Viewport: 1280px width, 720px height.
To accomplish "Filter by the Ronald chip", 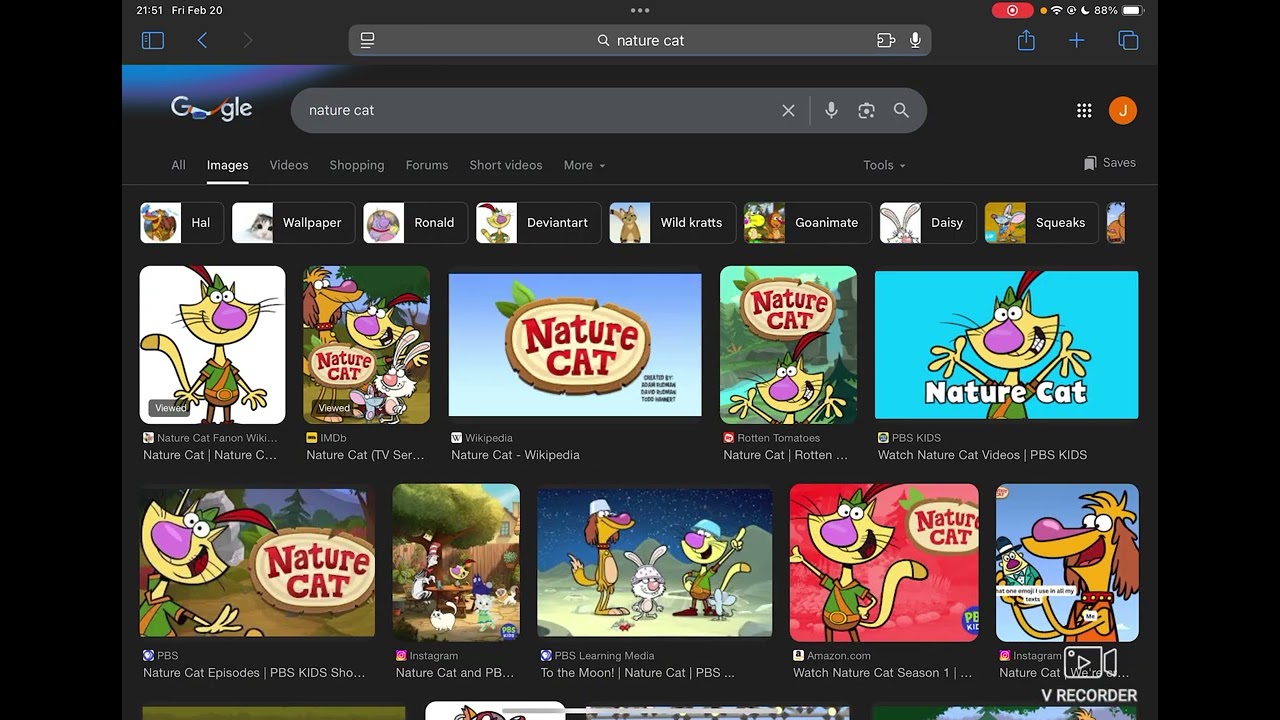I will click(x=415, y=223).
